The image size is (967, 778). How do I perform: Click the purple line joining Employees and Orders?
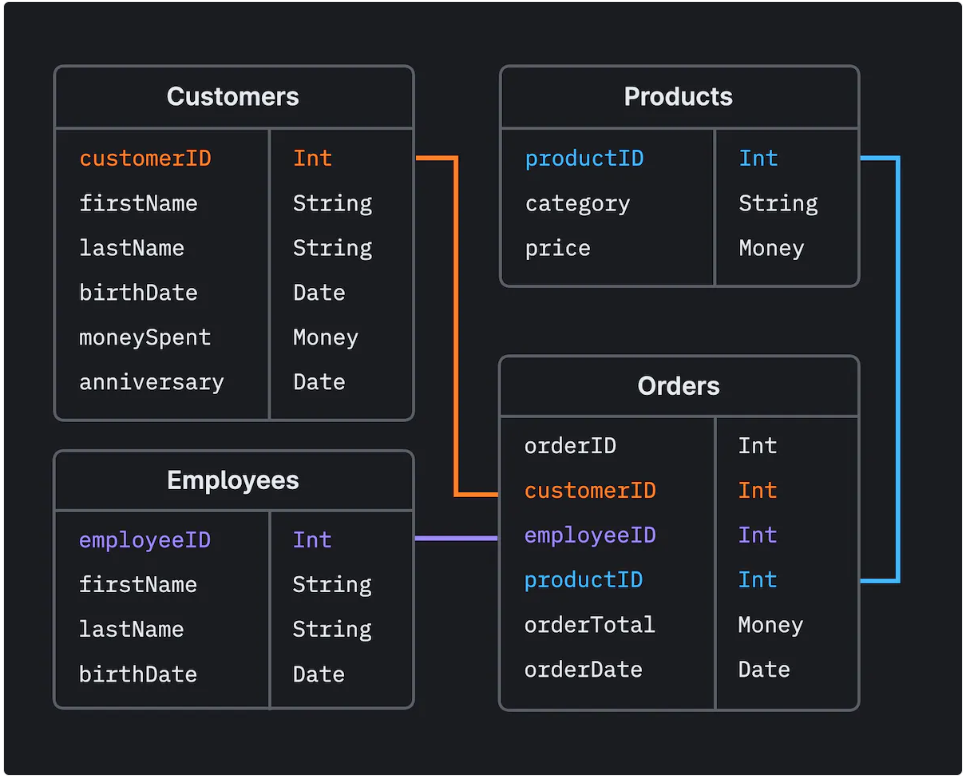[455, 537]
